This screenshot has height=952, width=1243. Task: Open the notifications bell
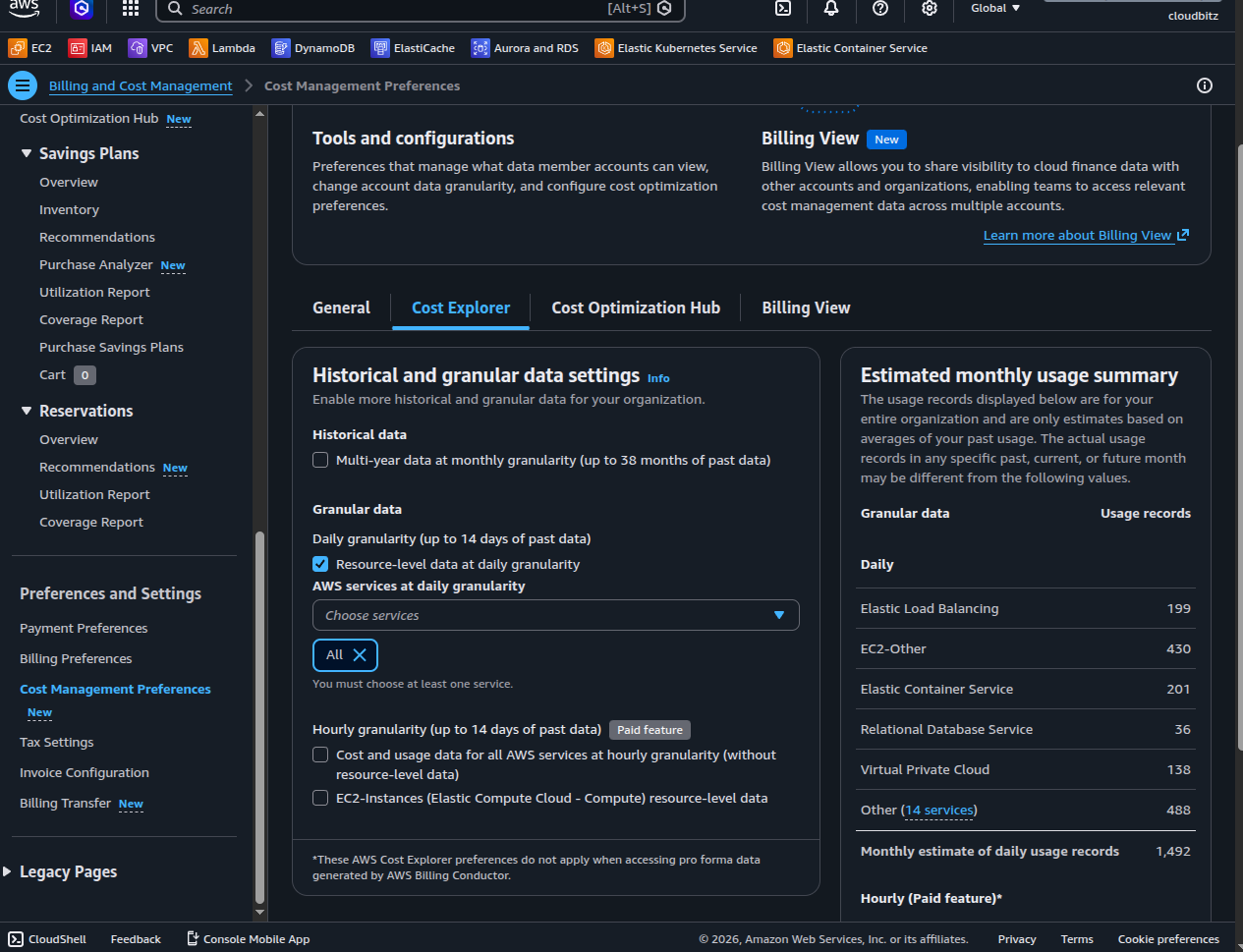point(831,8)
